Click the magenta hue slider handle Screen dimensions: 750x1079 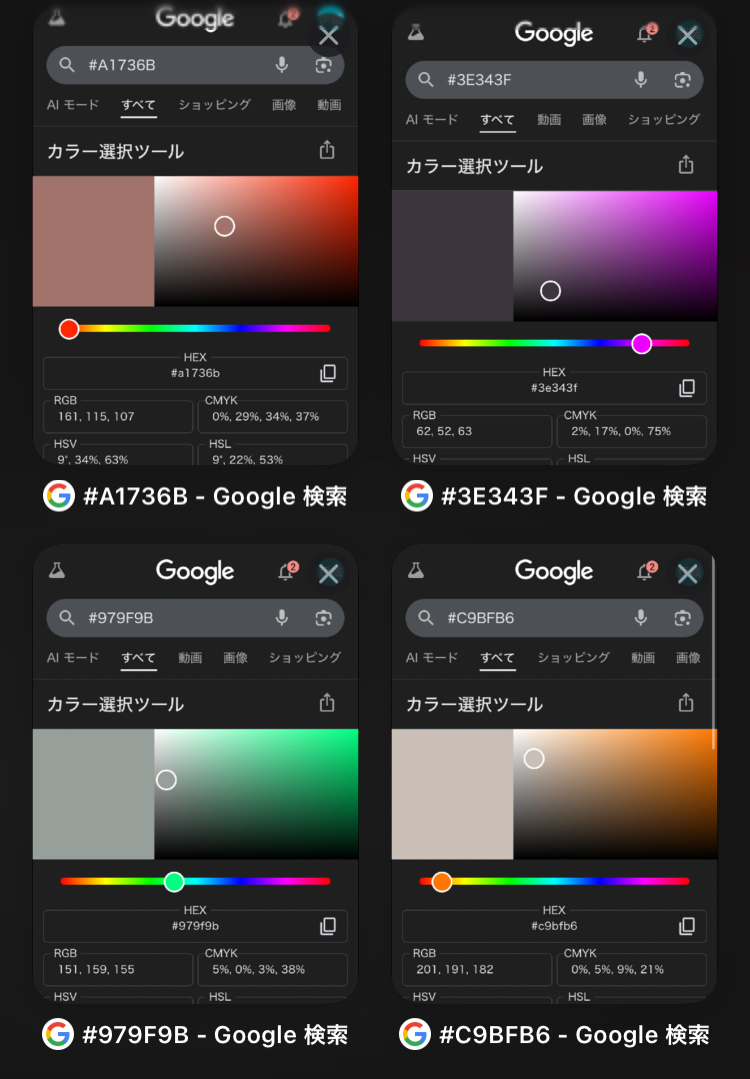coord(642,343)
